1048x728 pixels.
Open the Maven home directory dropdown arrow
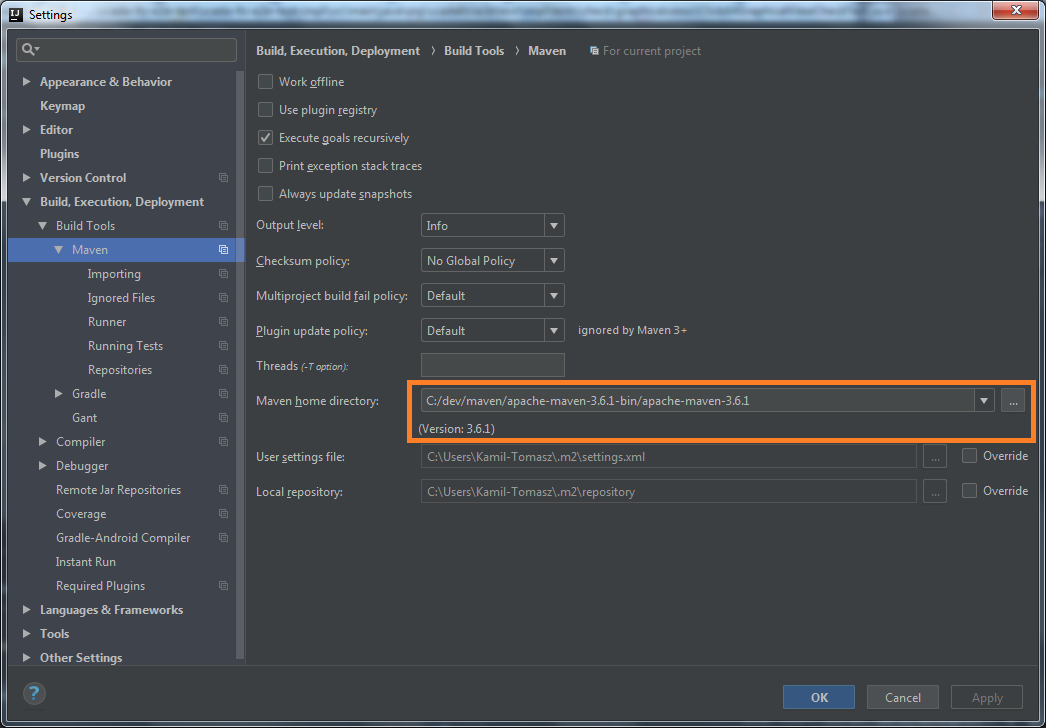pyautogui.click(x=983, y=400)
